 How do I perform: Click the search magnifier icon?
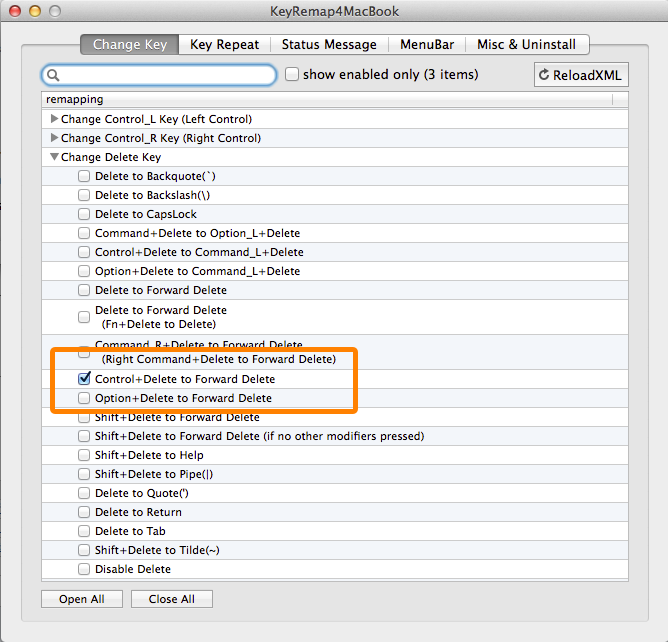click(x=54, y=75)
